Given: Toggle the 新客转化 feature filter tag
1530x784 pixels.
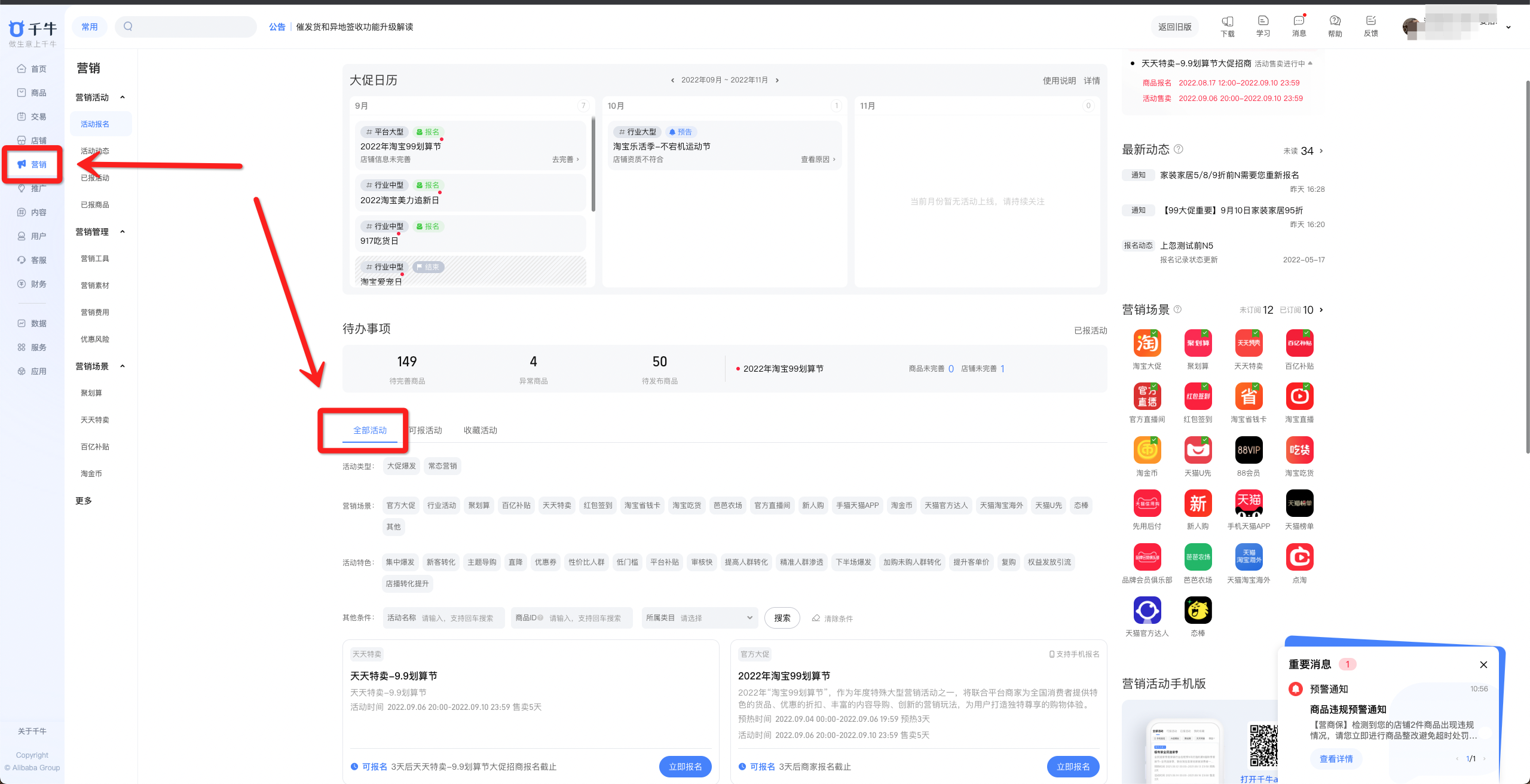Looking at the screenshot, I should (440, 562).
